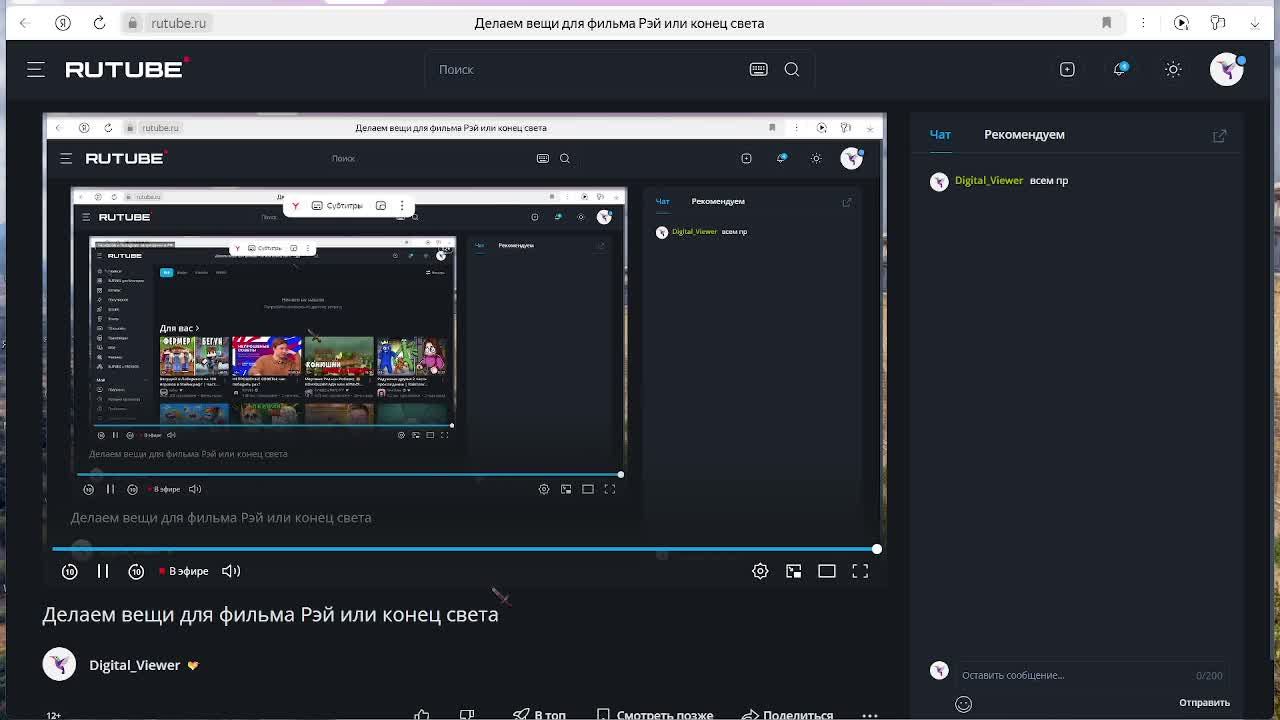The width and height of the screenshot is (1280, 720).
Task: Skip forward ten seconds in player
Action: click(x=136, y=571)
